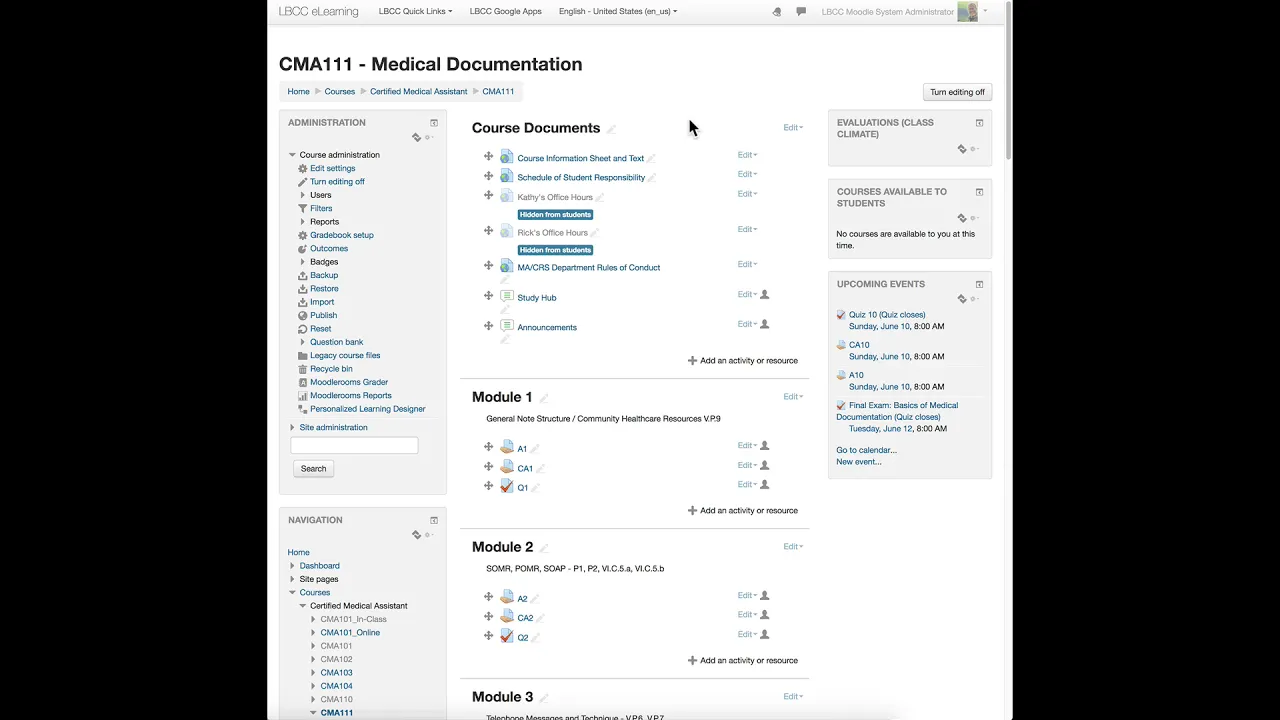
Task: Click plus icon of Module 1 add activity
Action: pyautogui.click(x=692, y=510)
